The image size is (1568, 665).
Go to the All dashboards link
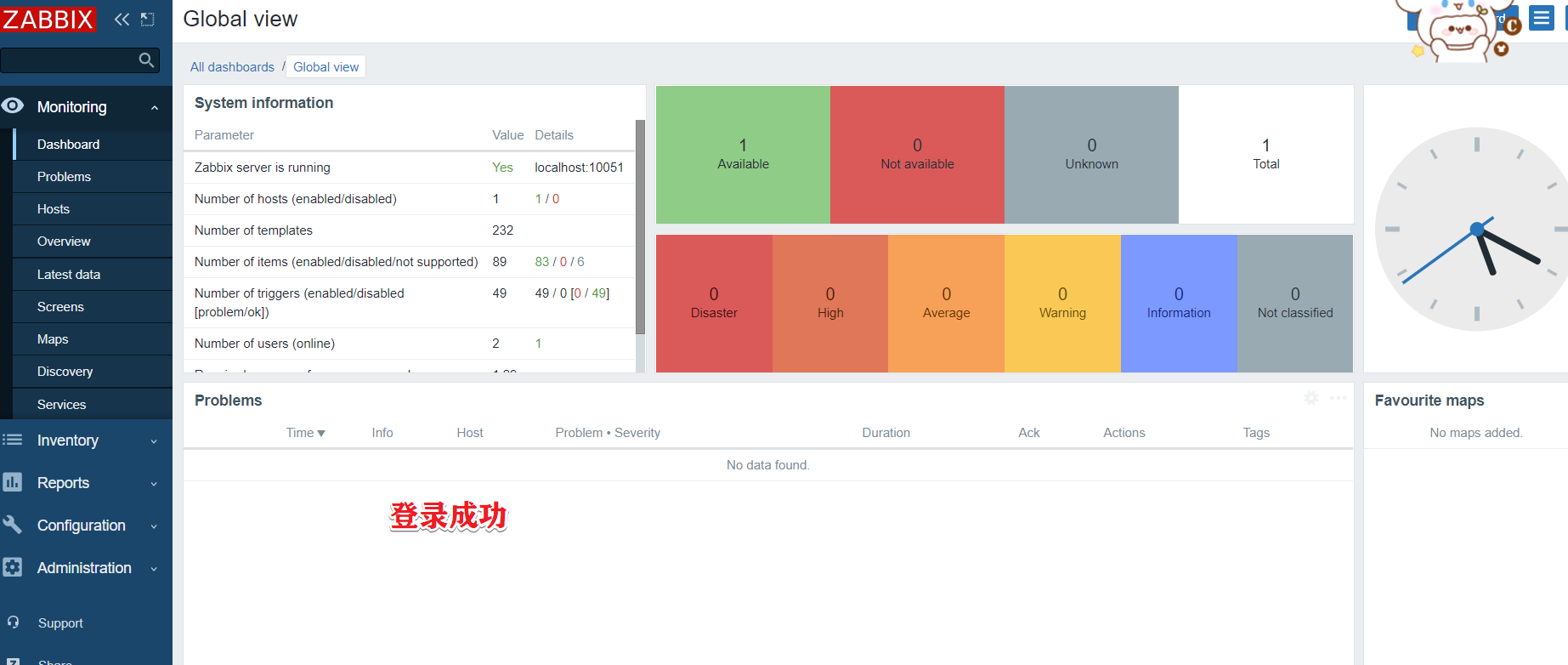[232, 67]
